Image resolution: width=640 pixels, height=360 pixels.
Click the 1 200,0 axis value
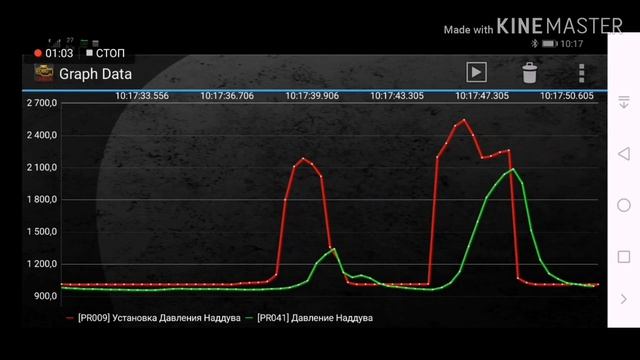click(42, 264)
